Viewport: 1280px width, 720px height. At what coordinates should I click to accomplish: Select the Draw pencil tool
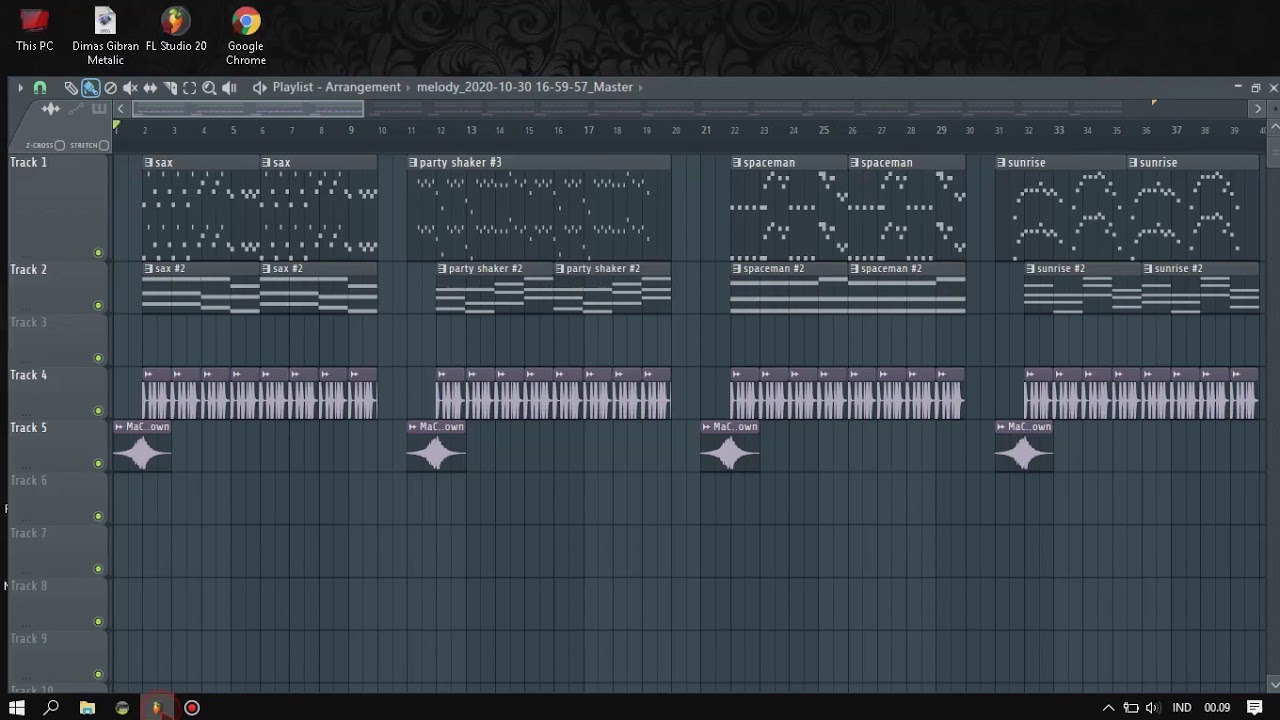click(71, 88)
